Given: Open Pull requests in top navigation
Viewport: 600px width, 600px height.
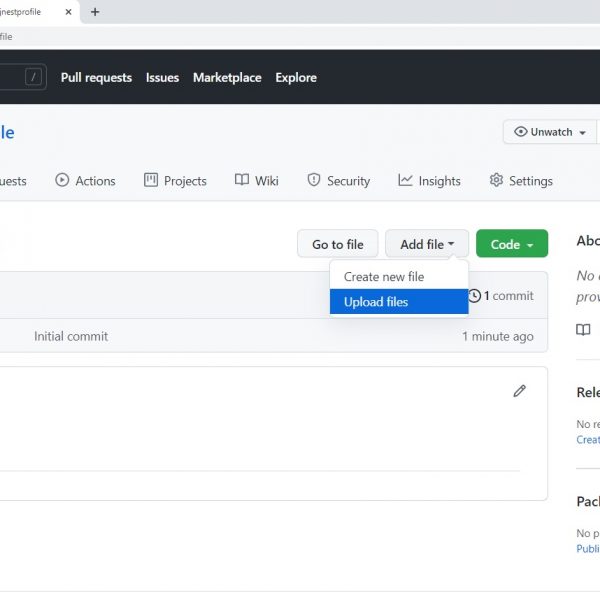Looking at the screenshot, I should pos(96,78).
